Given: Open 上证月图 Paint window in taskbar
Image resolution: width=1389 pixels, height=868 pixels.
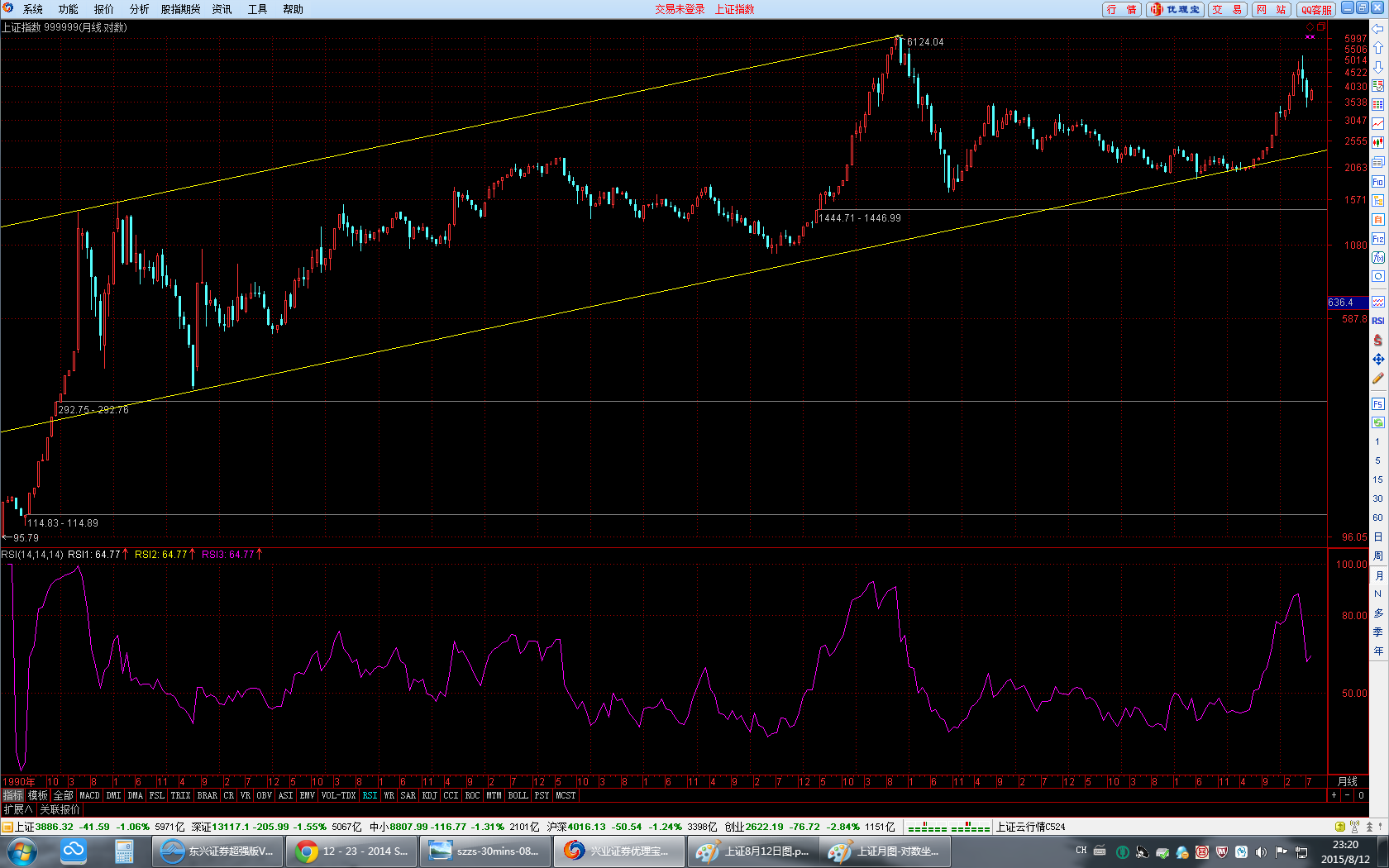Looking at the screenshot, I should point(885,851).
